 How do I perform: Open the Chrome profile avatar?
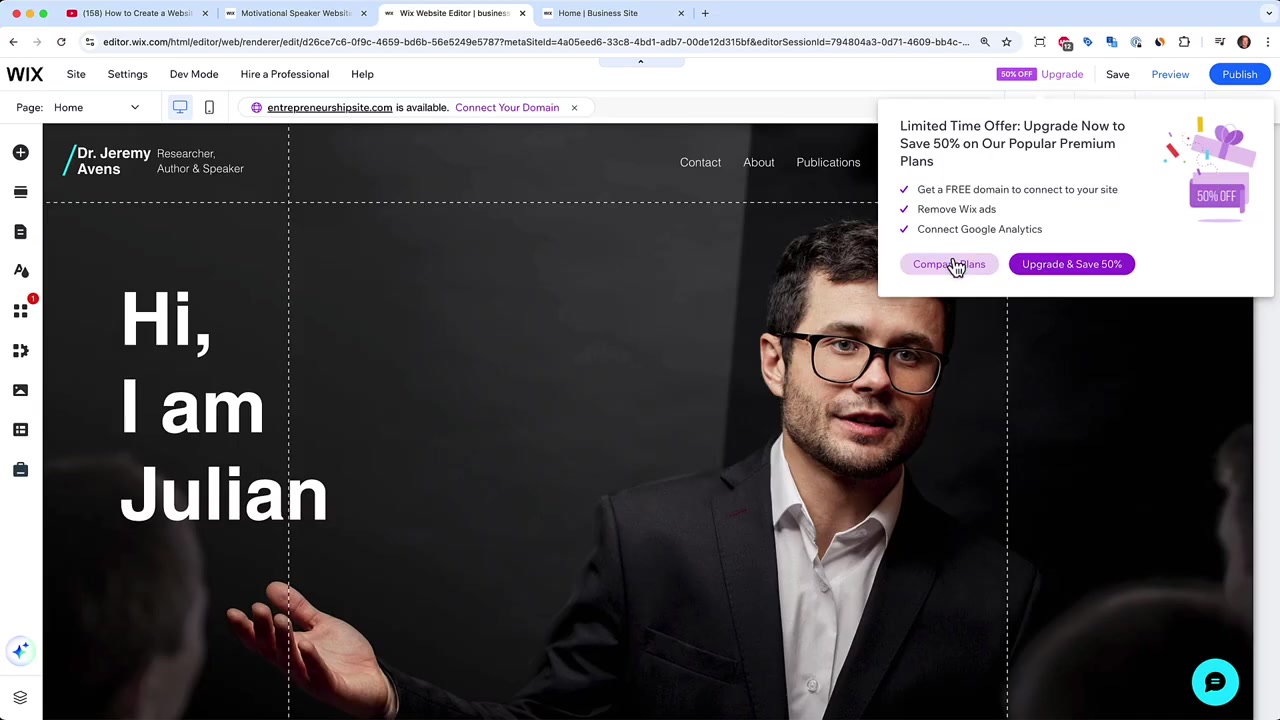coord(1244,42)
